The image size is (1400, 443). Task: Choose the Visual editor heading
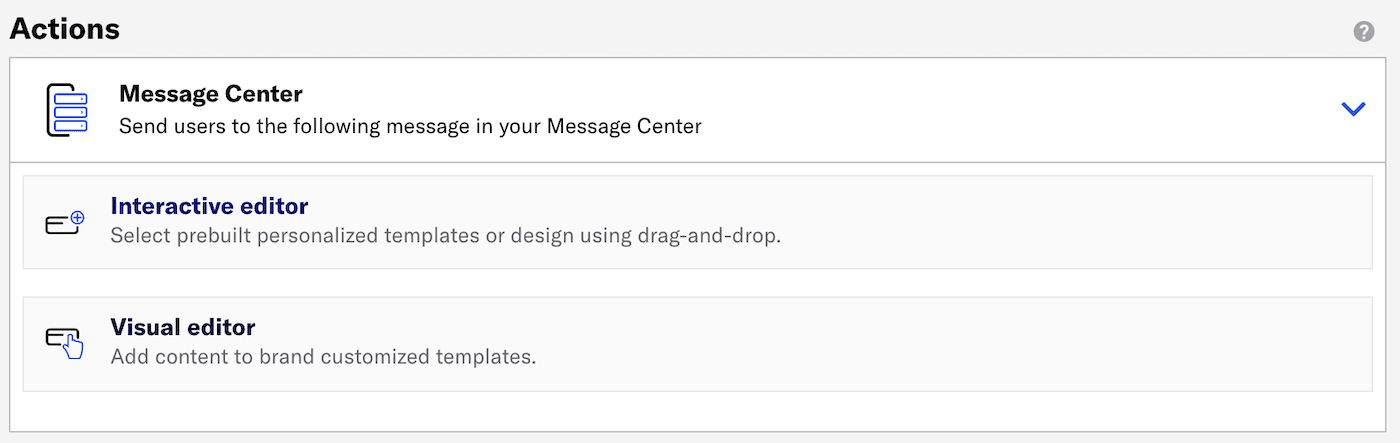[x=183, y=327]
